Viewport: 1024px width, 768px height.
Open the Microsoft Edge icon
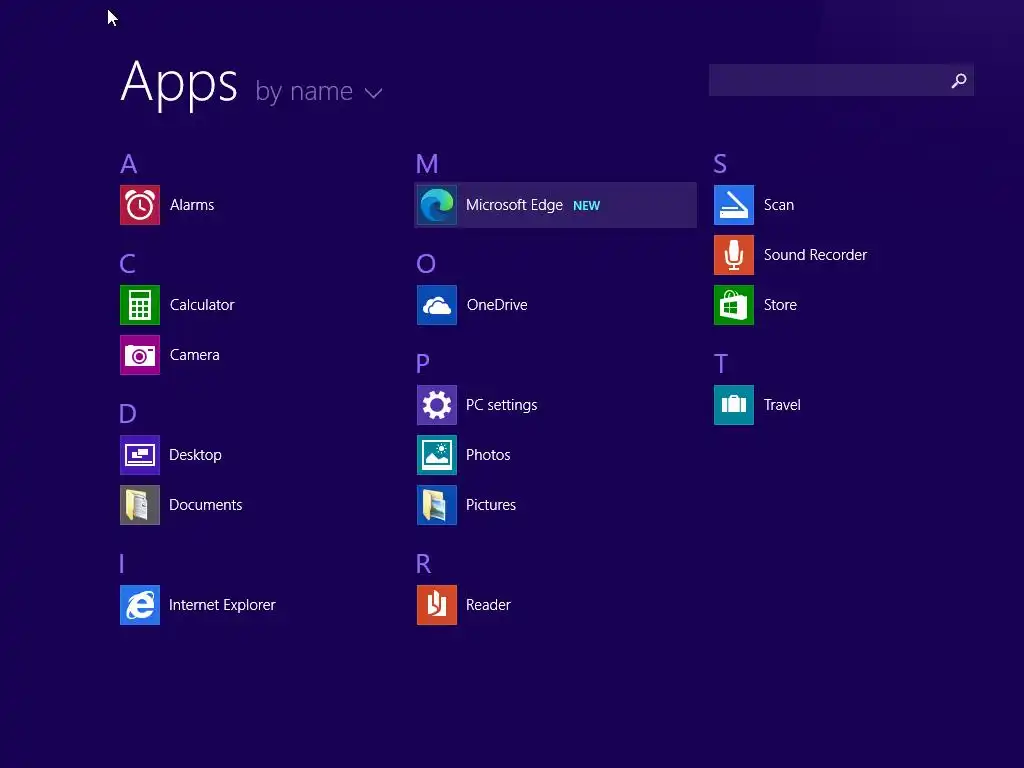click(x=437, y=205)
